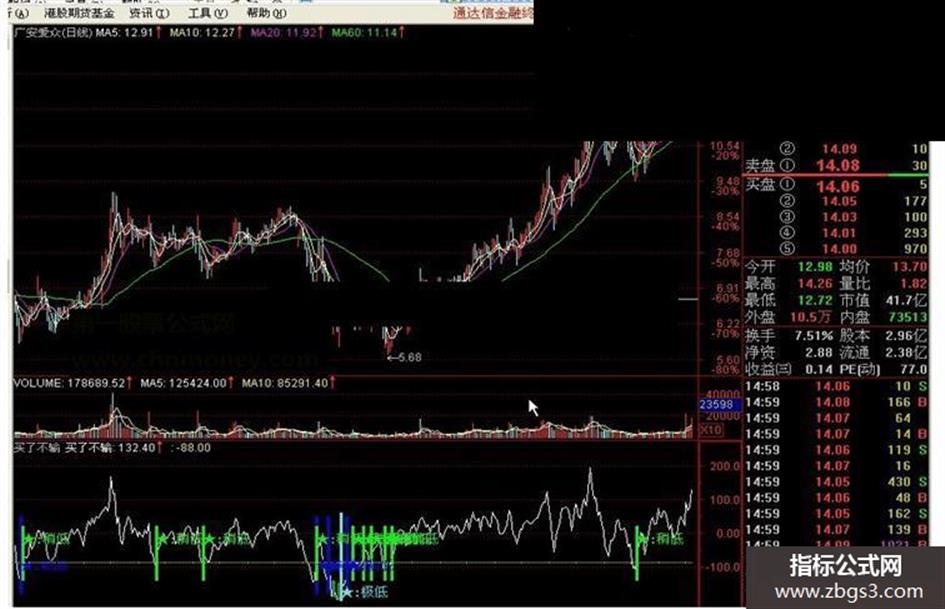The height and width of the screenshot is (609, 945).
Task: Click the 市值 value 41.7亿
Action: coord(906,300)
